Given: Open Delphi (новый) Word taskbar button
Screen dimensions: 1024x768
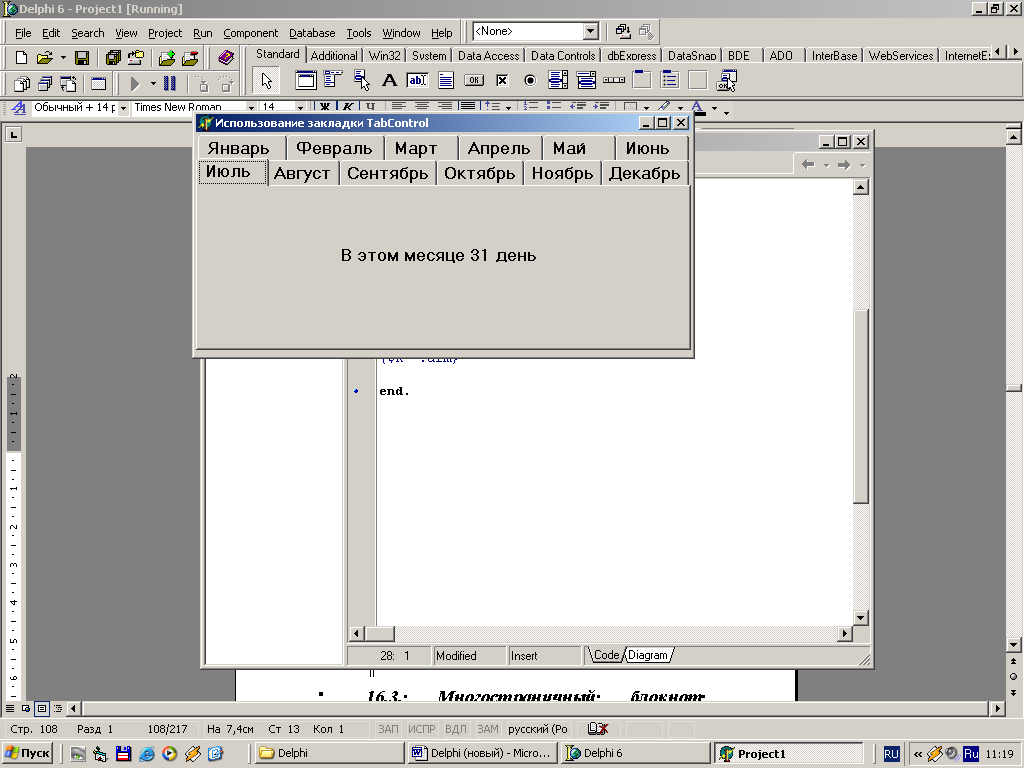Looking at the screenshot, I should [x=483, y=753].
